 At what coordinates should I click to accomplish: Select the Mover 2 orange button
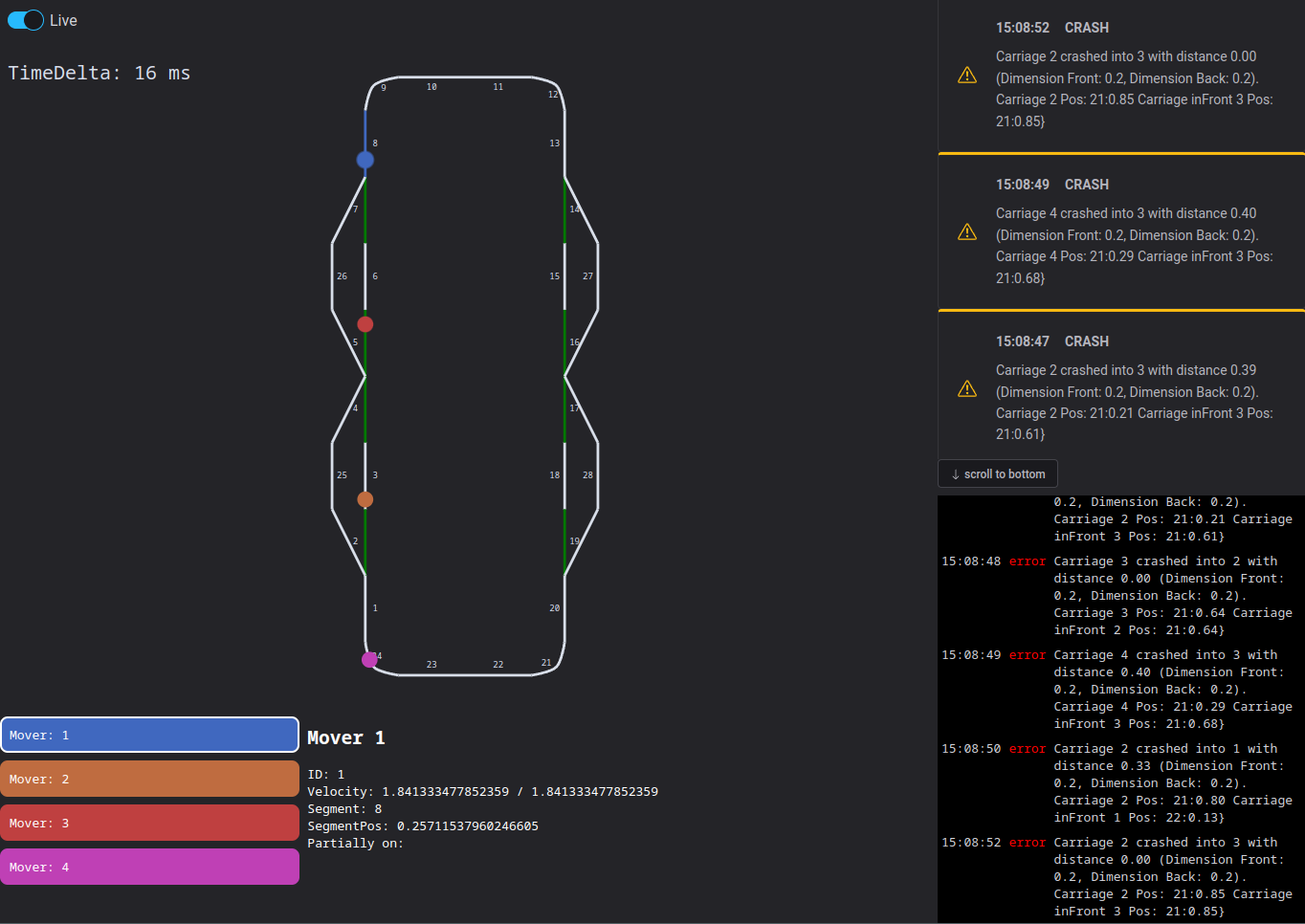(150, 780)
